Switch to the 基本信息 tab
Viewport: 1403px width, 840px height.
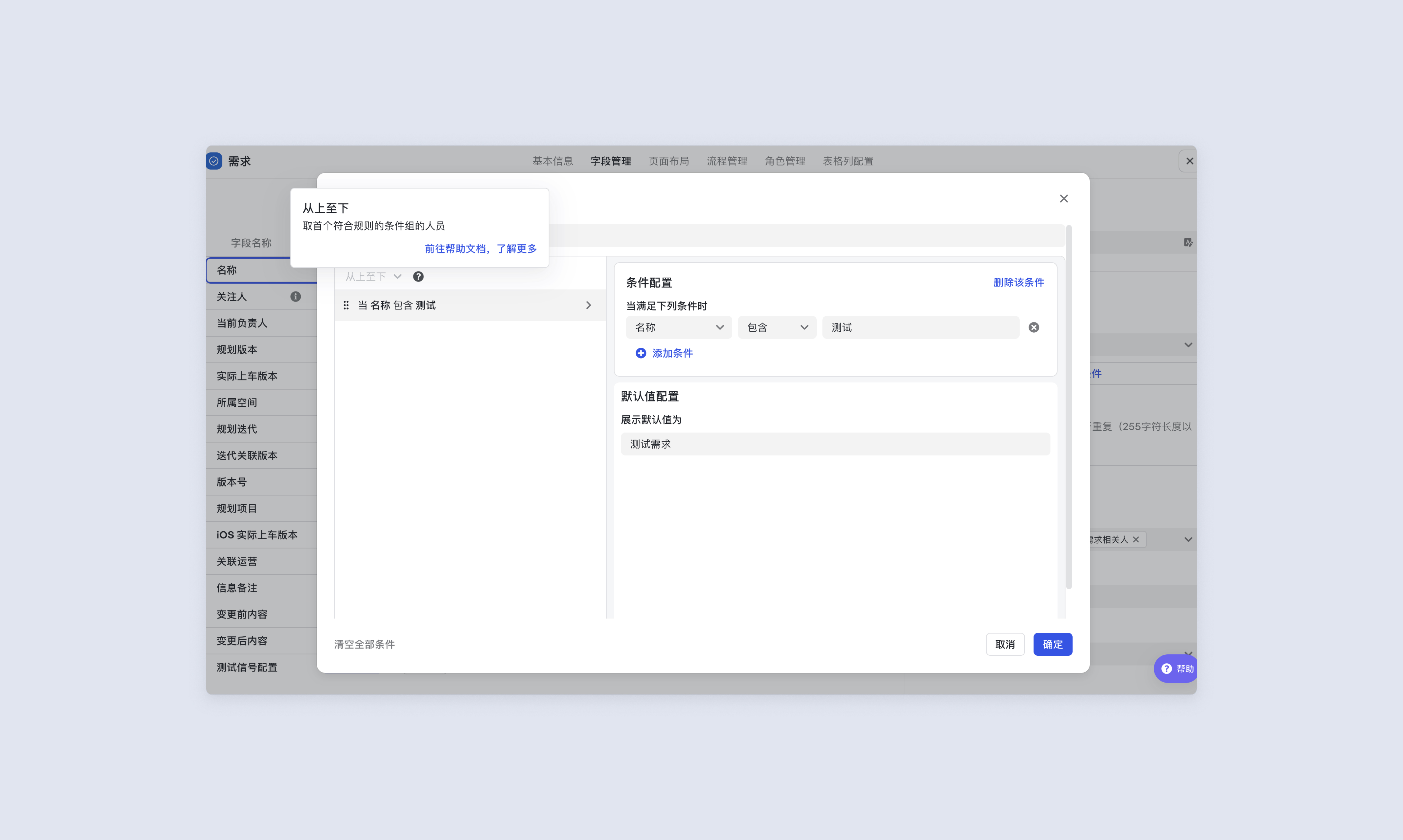click(x=553, y=161)
